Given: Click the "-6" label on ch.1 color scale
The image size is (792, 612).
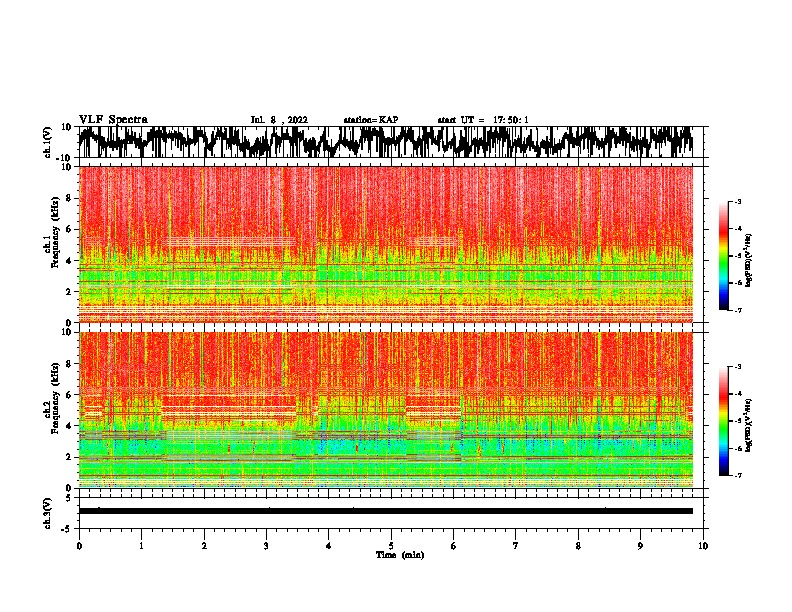Looking at the screenshot, I should 738,283.
